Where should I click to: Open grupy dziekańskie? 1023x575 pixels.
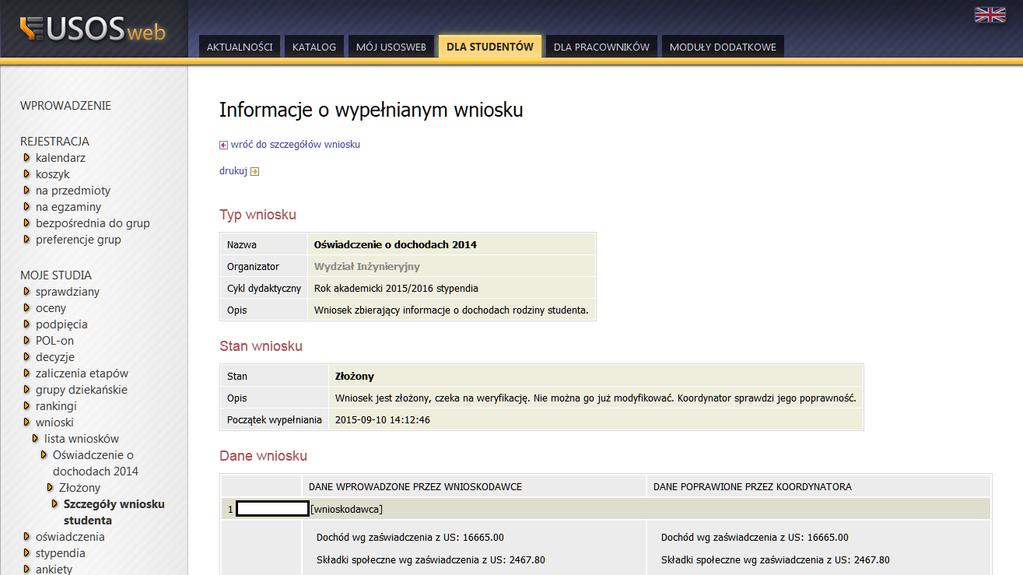point(82,390)
